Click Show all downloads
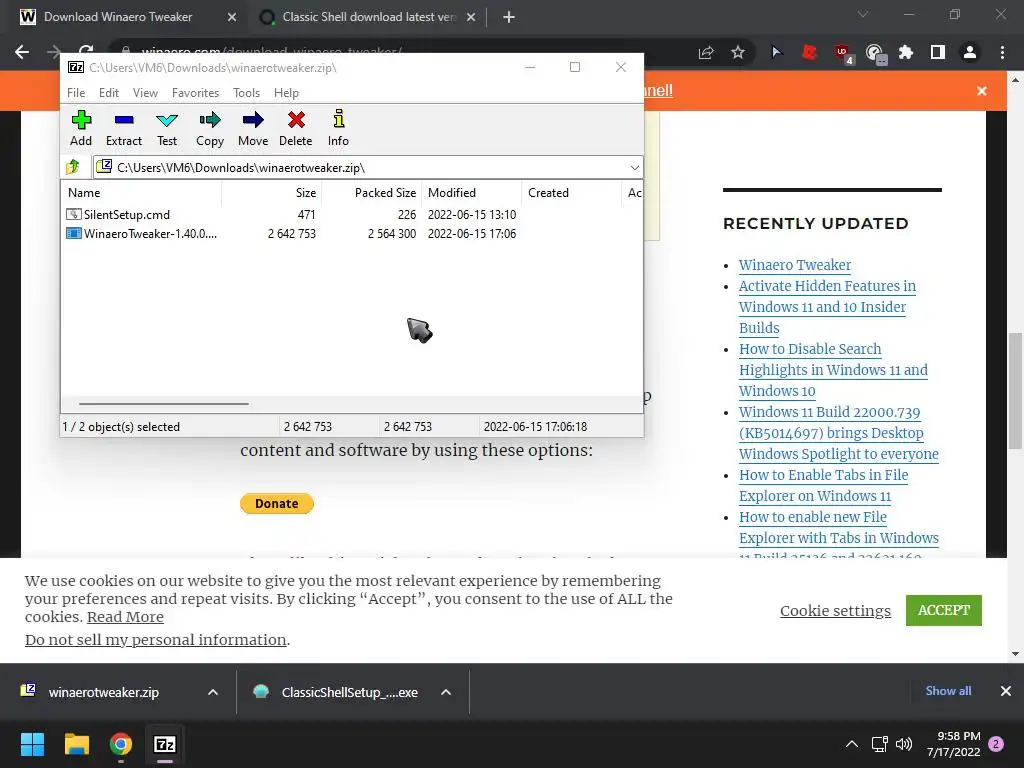The image size is (1024, 768). click(948, 691)
